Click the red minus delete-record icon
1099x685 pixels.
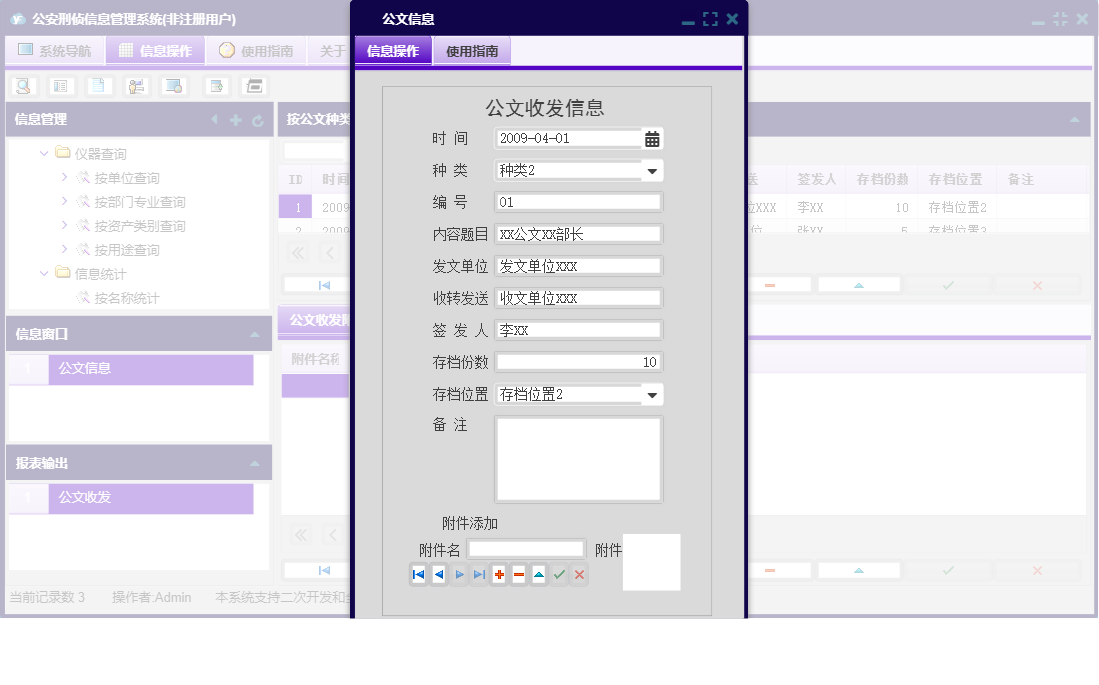tap(518, 574)
